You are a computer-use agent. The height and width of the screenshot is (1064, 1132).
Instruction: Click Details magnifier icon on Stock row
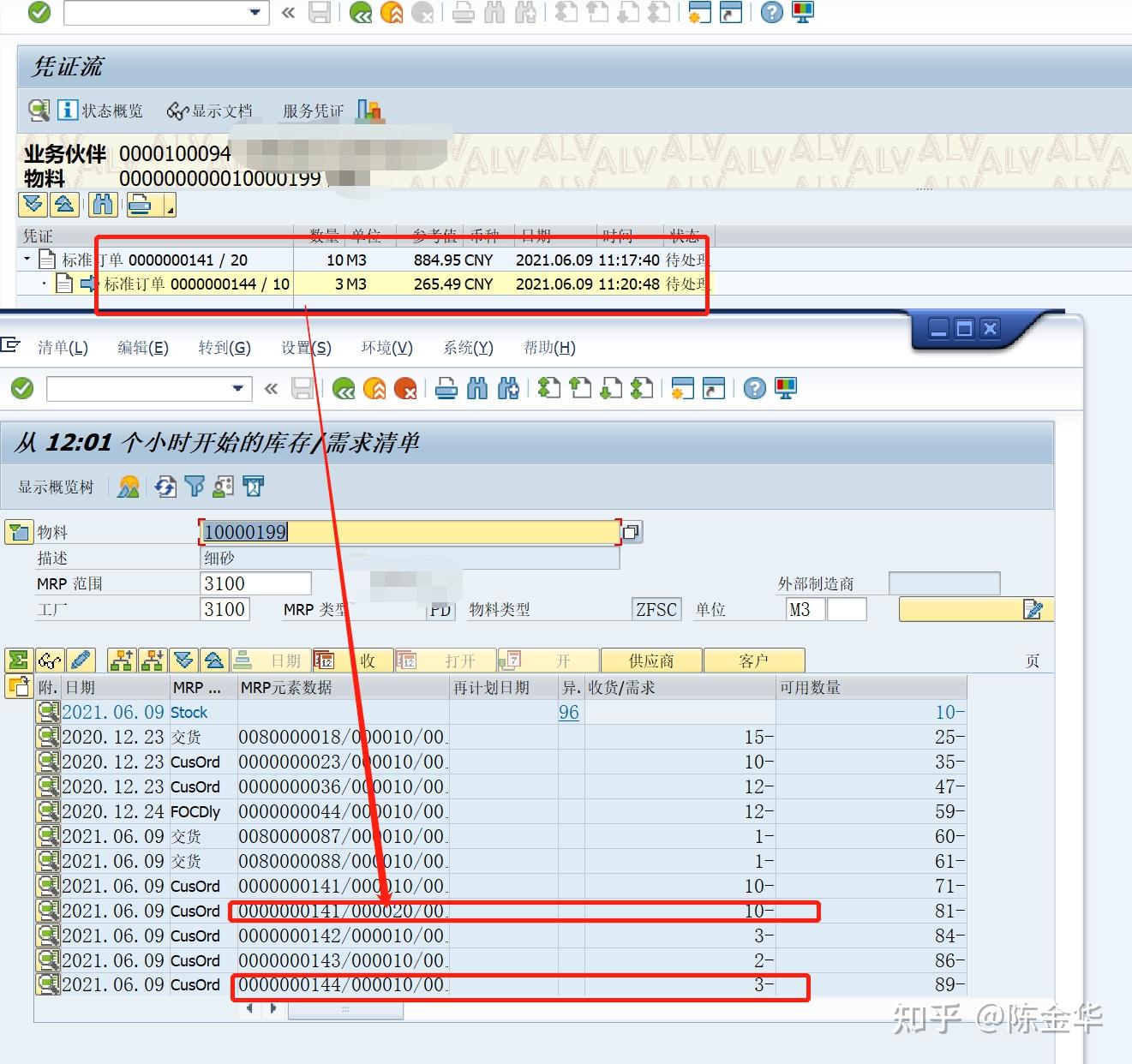click(48, 712)
